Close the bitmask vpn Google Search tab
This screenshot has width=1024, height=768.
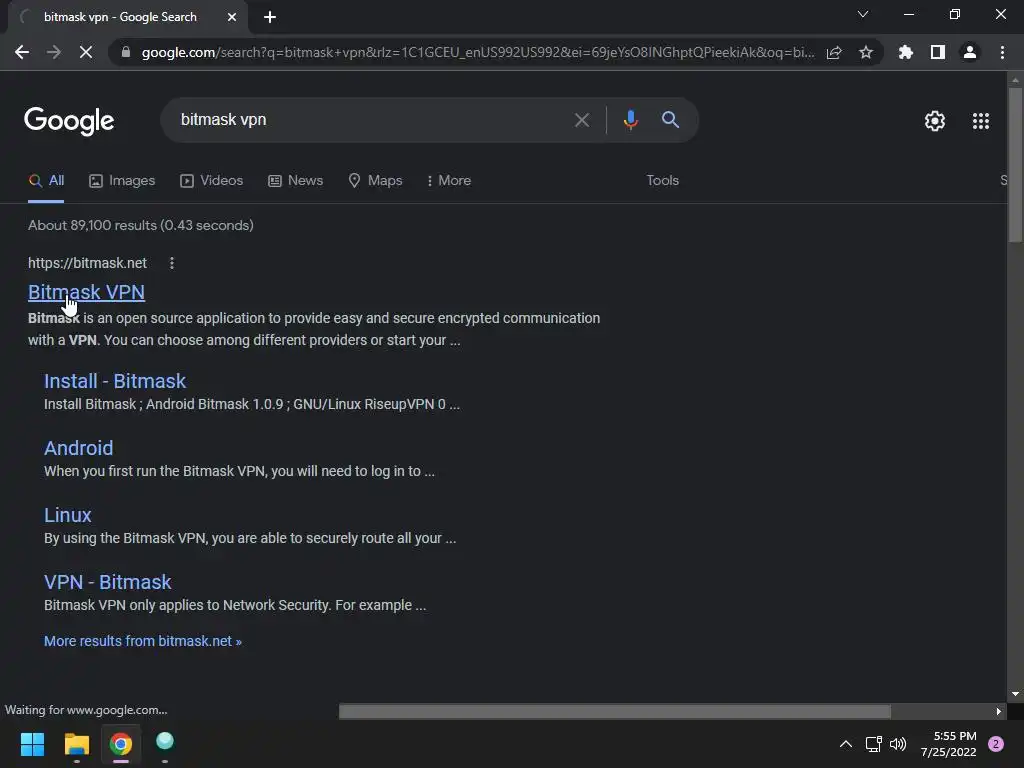point(232,17)
